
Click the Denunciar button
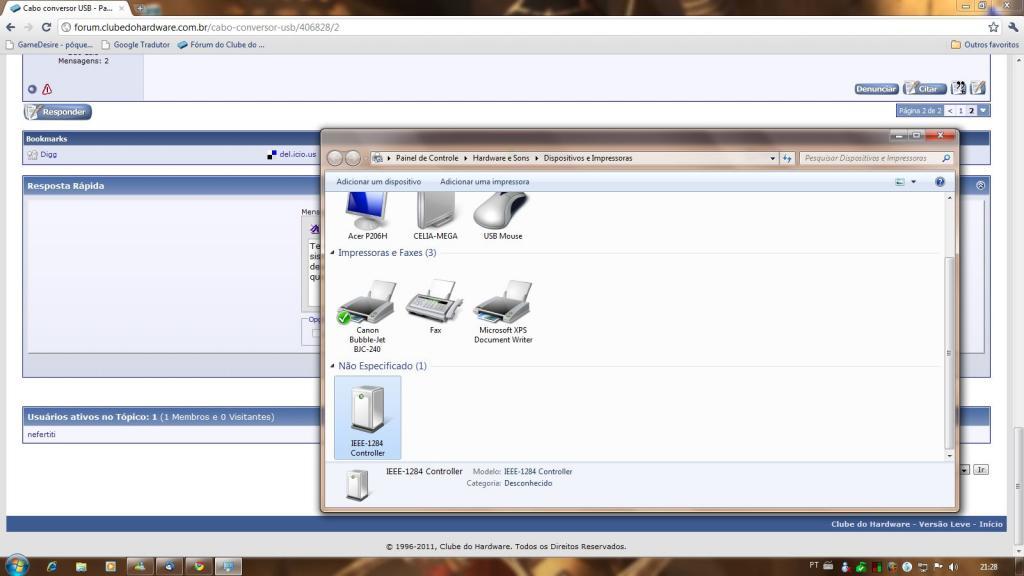point(876,89)
